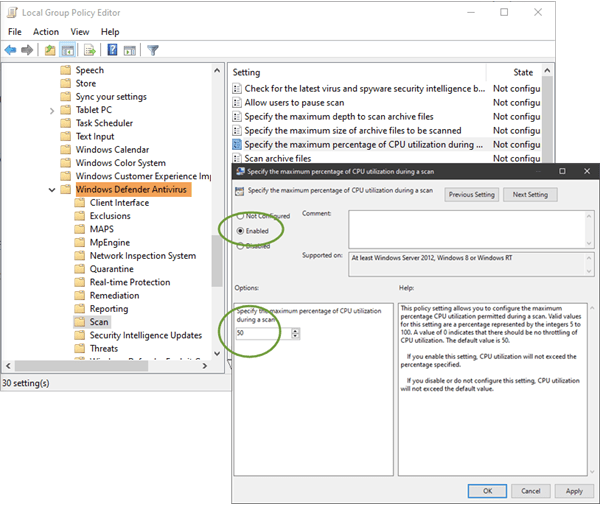Select Task Scheduler tree item
The image size is (601, 507).
pos(104,123)
